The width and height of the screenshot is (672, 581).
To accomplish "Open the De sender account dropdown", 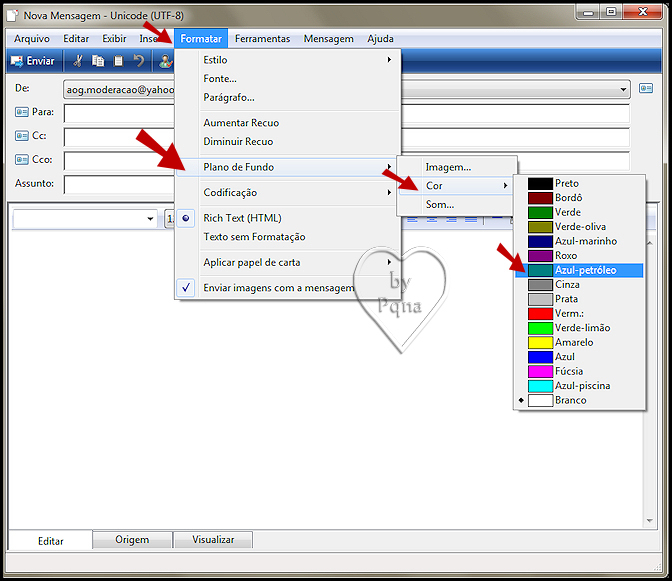I will click(621, 89).
